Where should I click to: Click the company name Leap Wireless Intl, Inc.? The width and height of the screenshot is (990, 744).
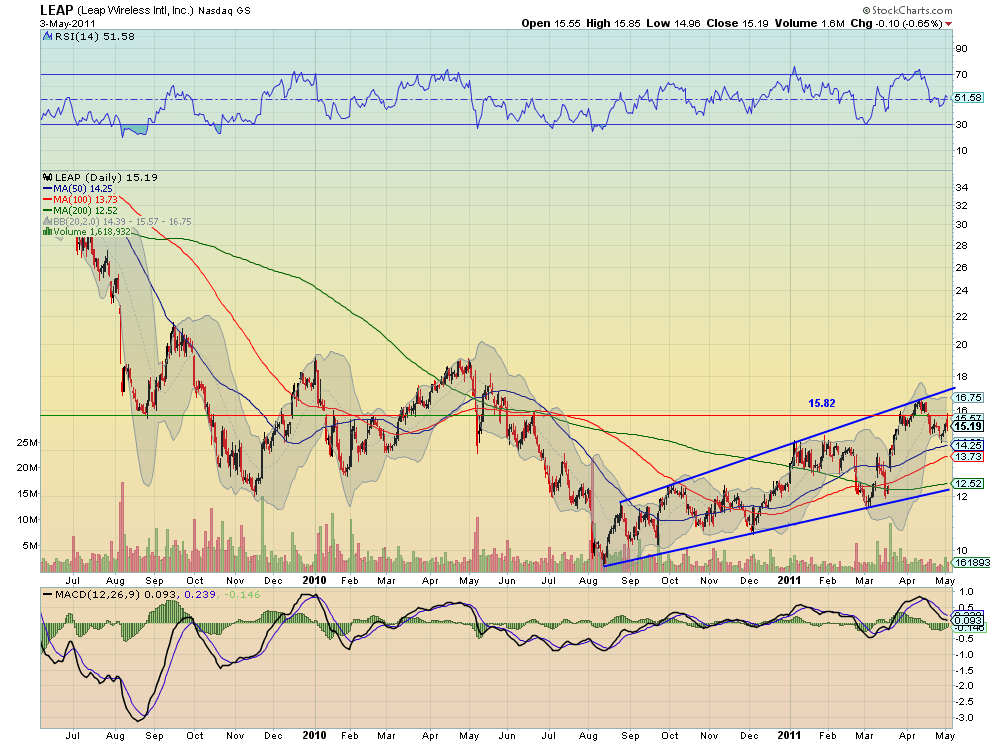click(135, 11)
